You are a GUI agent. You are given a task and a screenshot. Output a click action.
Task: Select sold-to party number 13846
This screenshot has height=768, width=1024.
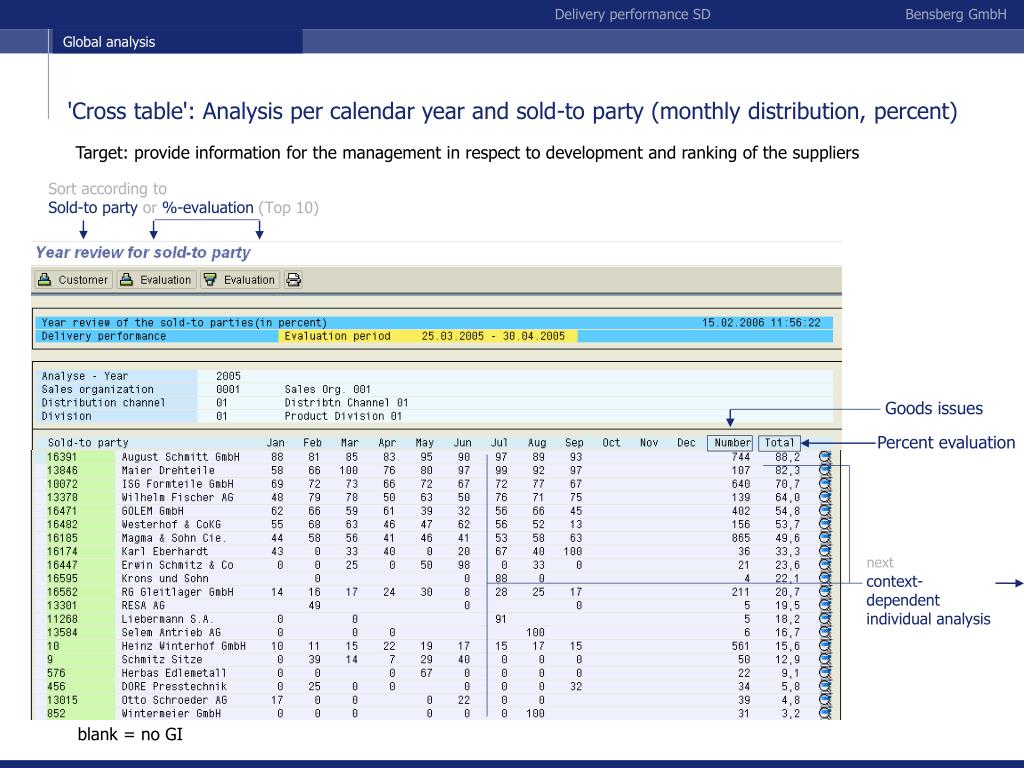[62, 470]
